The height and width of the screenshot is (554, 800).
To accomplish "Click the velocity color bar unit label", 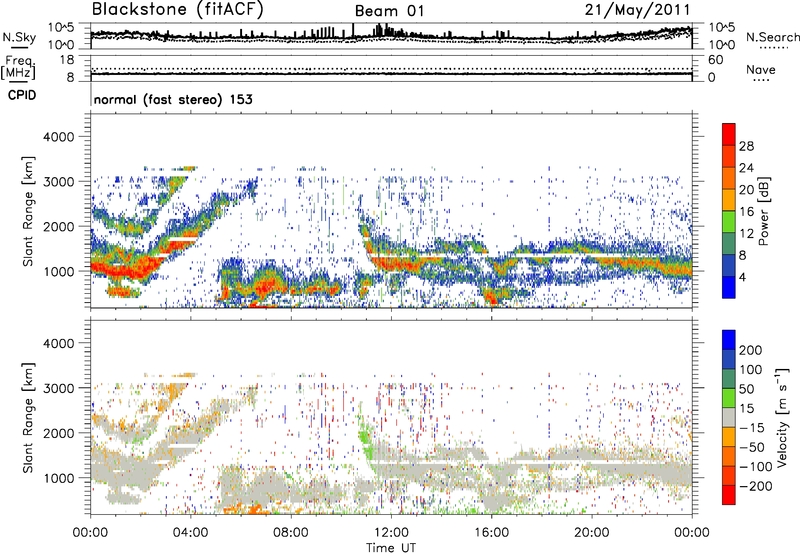I will tap(782, 417).
